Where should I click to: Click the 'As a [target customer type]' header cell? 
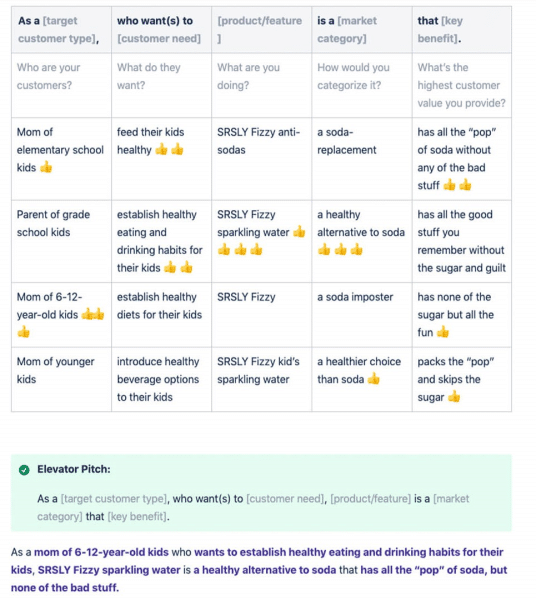click(62, 29)
